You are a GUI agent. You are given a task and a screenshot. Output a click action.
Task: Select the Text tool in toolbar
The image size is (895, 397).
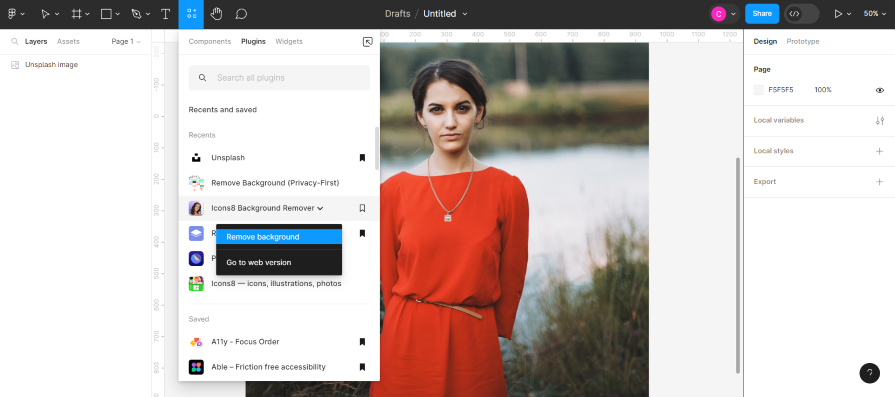pyautogui.click(x=166, y=14)
